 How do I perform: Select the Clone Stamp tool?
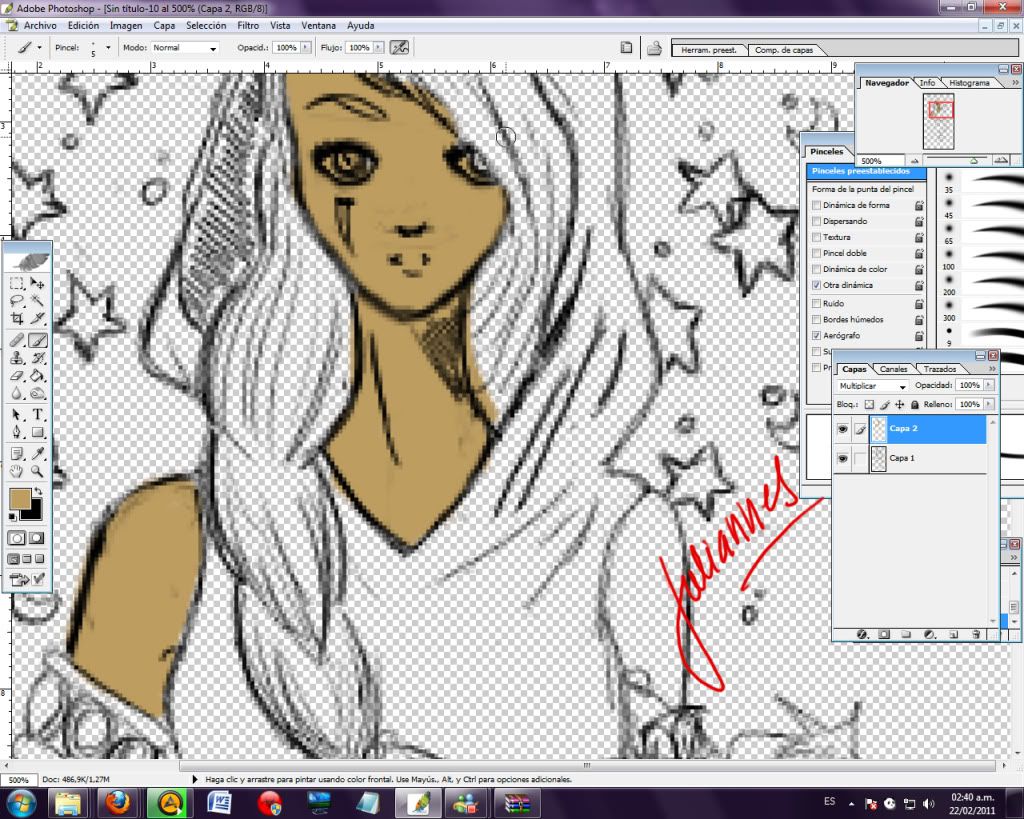[17, 358]
